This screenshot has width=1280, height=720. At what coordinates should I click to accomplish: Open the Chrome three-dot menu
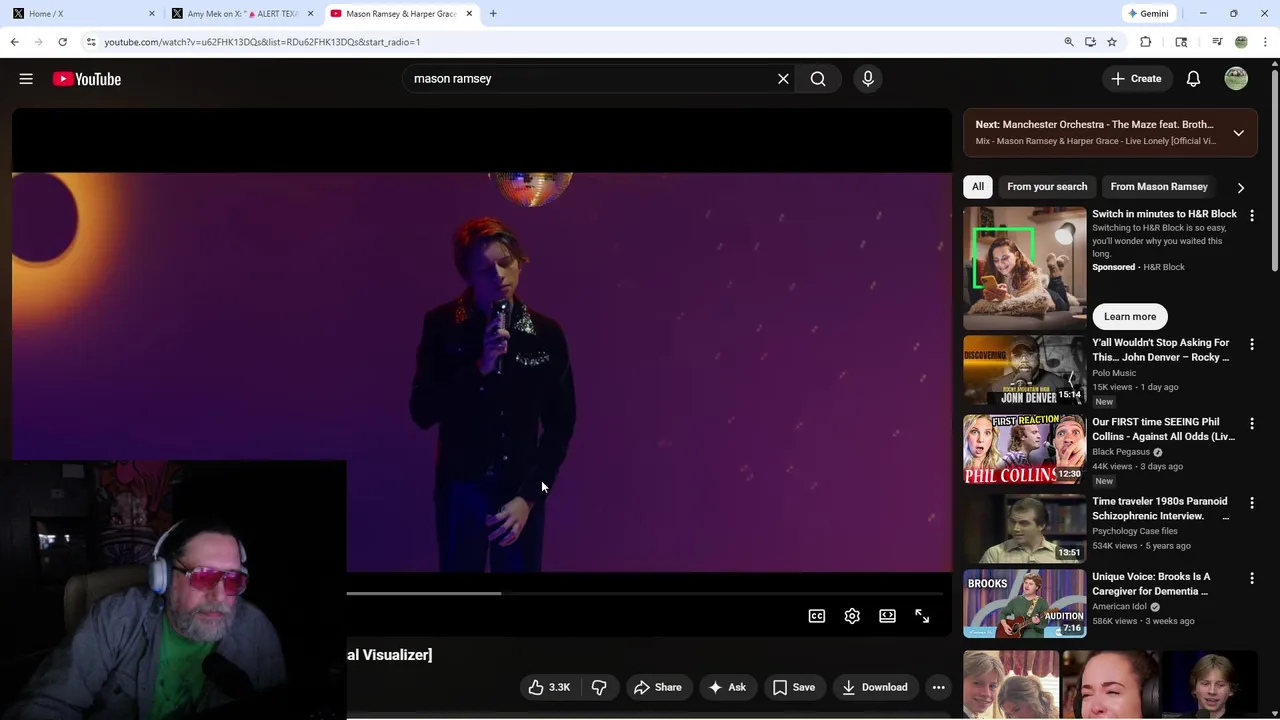coord(1266,42)
